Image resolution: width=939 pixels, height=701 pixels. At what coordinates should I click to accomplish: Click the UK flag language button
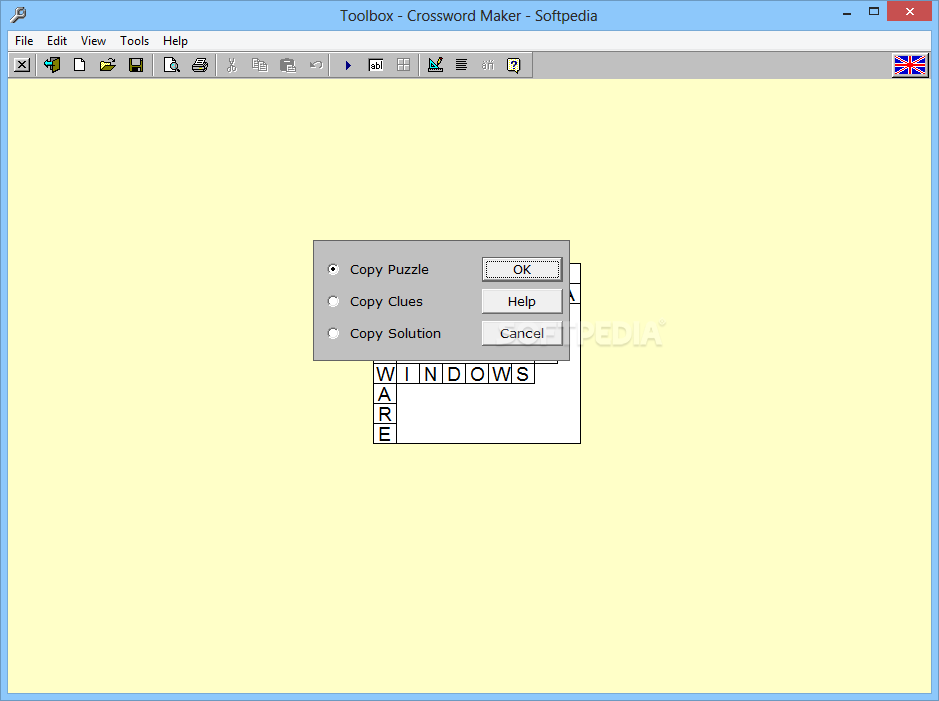coord(910,65)
